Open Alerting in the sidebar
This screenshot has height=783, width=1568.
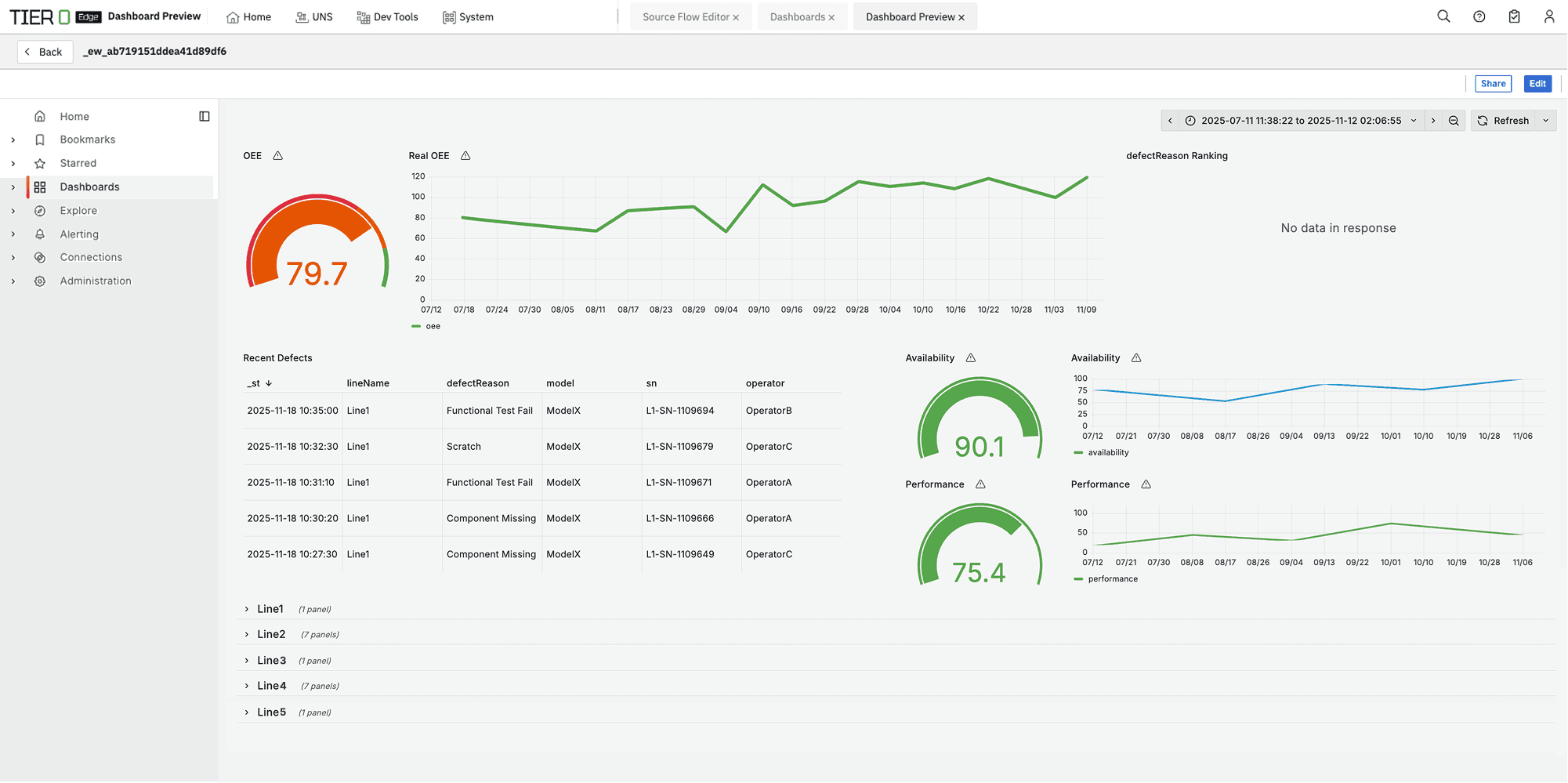pyautogui.click(x=79, y=234)
